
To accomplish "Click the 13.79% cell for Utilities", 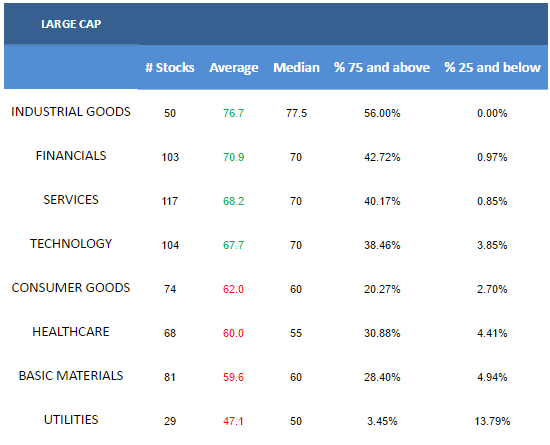I will [492, 421].
